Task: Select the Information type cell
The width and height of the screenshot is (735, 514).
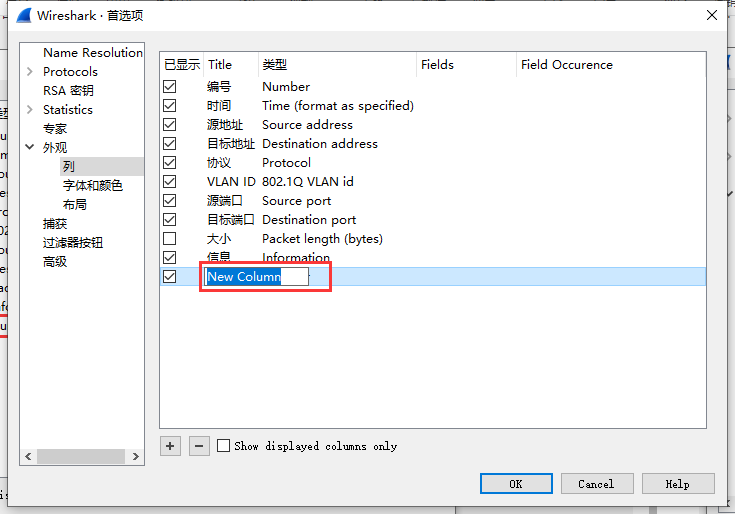Action: [x=296, y=257]
